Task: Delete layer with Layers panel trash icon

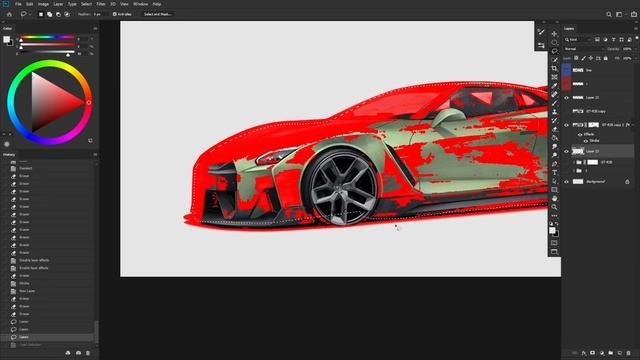Action: (x=629, y=353)
